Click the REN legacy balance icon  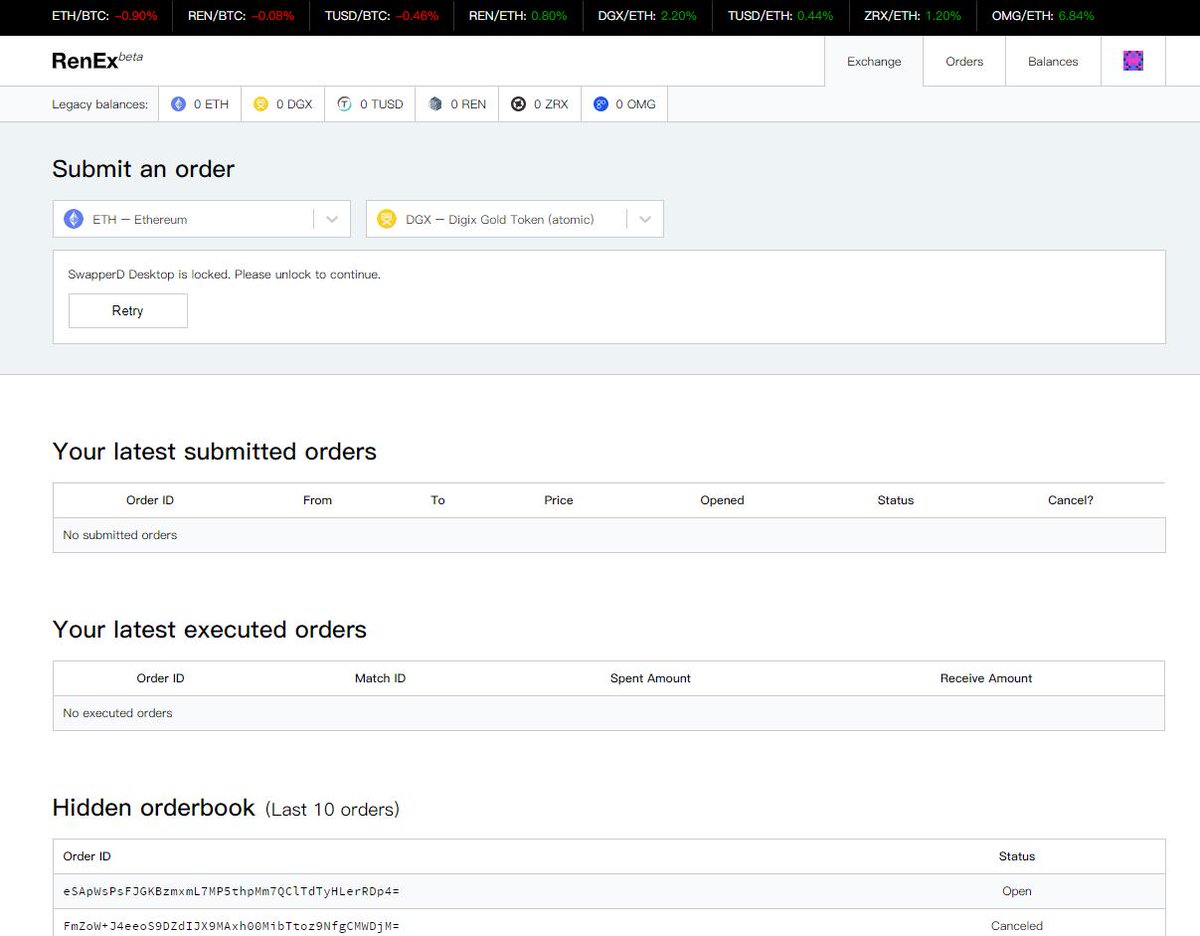coord(435,104)
